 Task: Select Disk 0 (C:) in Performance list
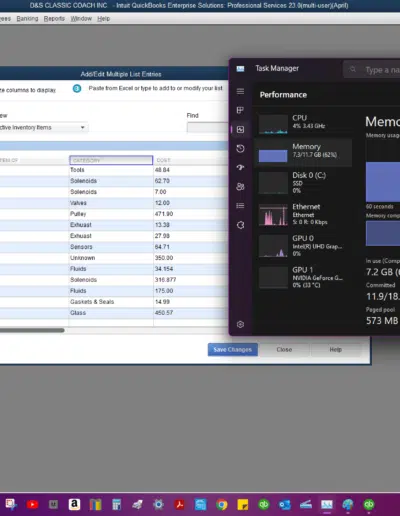click(303, 182)
